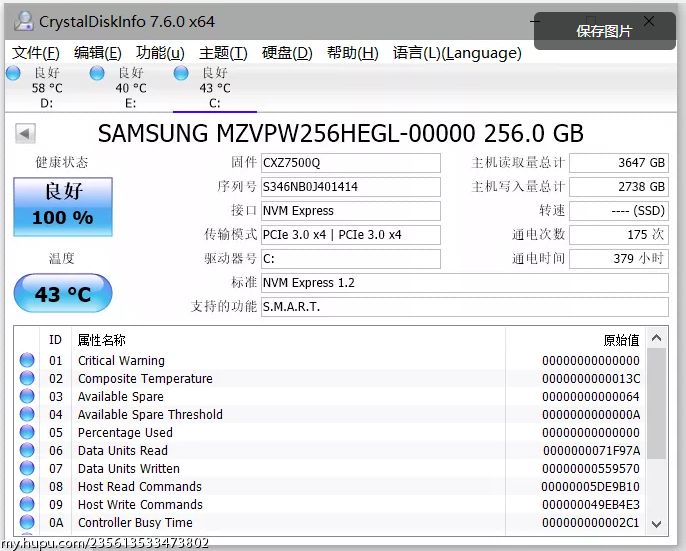This screenshot has width=686, height=551.
Task: Click disk model title SAMSUNG MZVPW256HEGL-00000
Action: [286, 133]
